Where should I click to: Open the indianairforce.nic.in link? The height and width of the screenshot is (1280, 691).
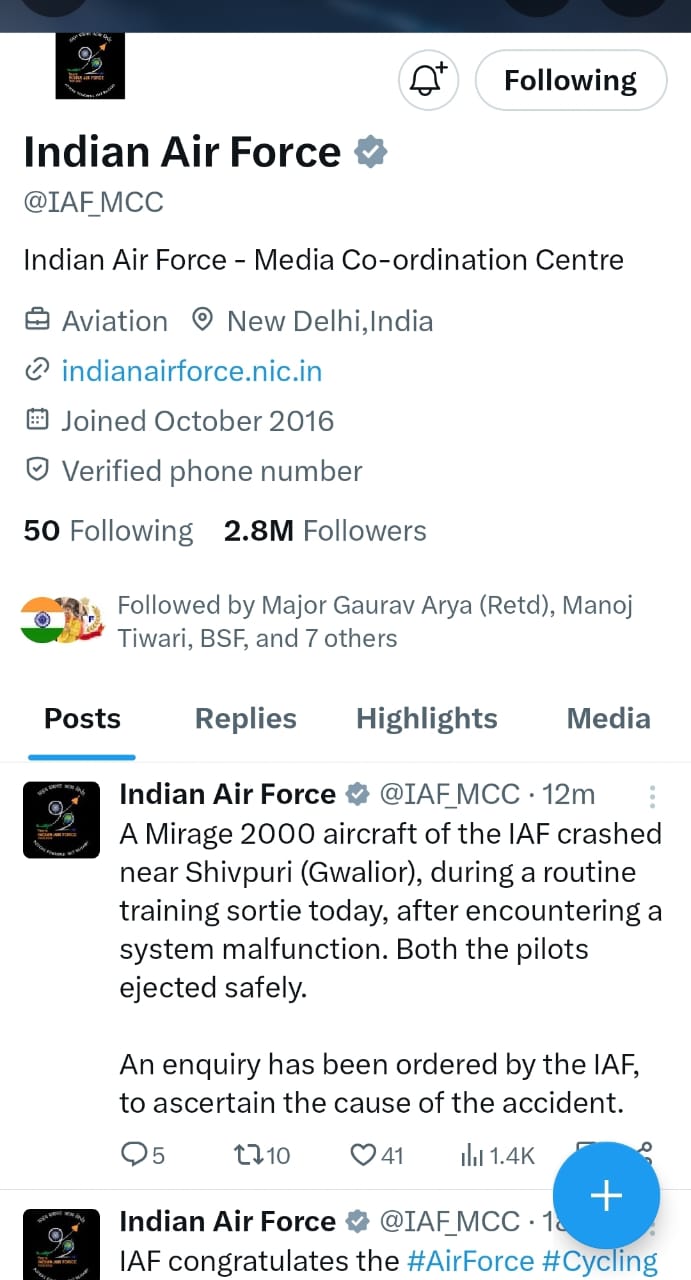(191, 371)
